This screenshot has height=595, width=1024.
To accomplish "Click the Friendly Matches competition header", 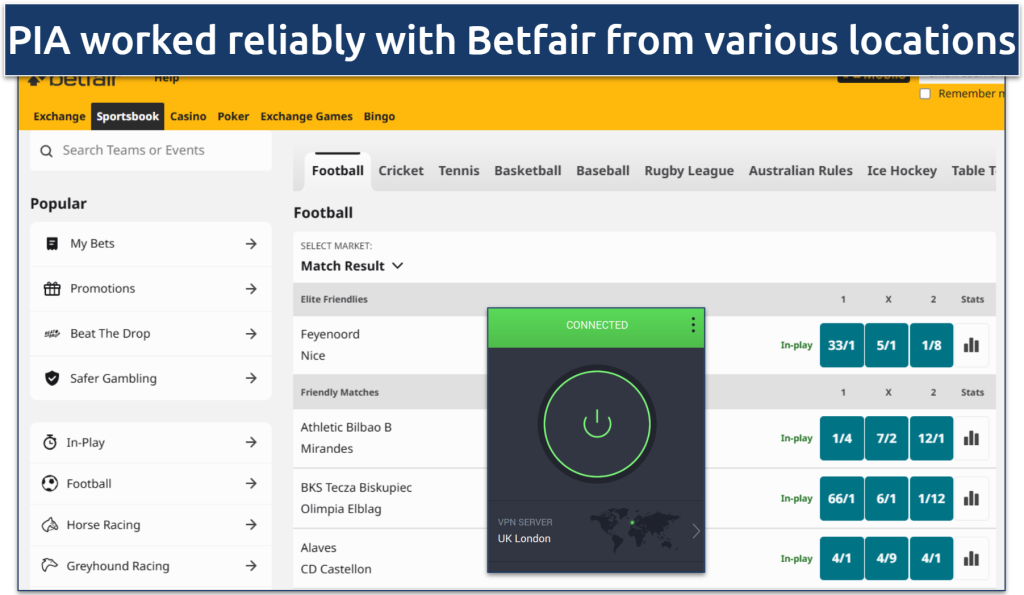I will pyautogui.click(x=340, y=393).
